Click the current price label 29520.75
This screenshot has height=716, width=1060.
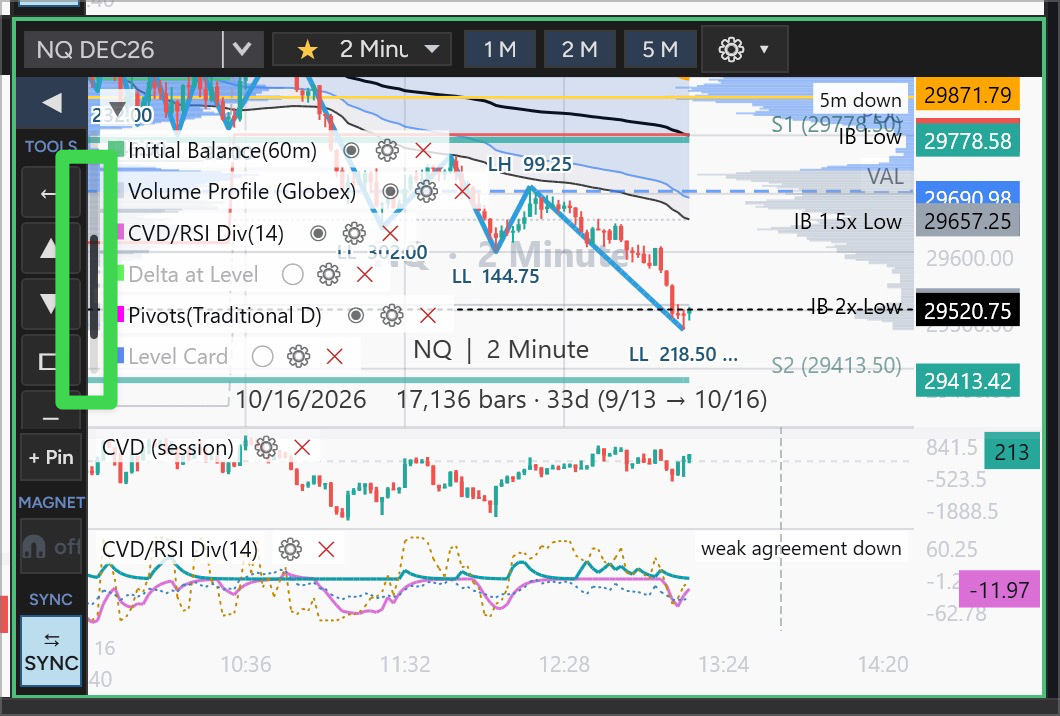tap(967, 311)
